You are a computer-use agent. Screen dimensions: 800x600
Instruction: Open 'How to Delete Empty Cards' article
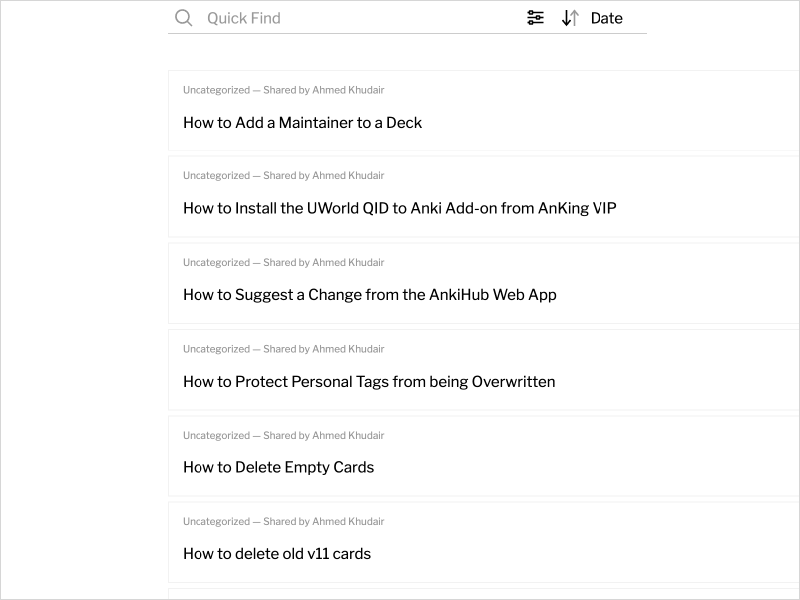[x=278, y=468]
